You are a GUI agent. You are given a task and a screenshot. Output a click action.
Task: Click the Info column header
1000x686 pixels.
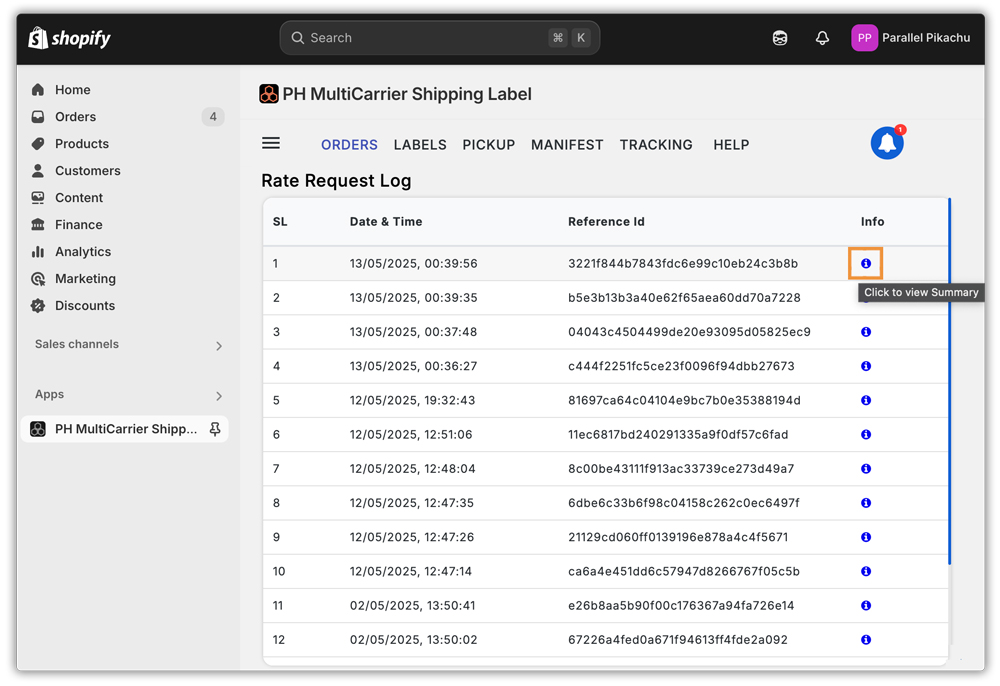tap(872, 222)
